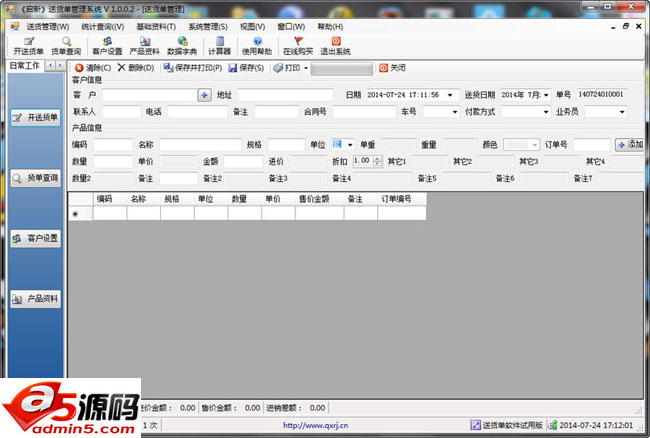Click the 客户设置 toolbar icon
This screenshot has width=650, height=438.
click(107, 45)
